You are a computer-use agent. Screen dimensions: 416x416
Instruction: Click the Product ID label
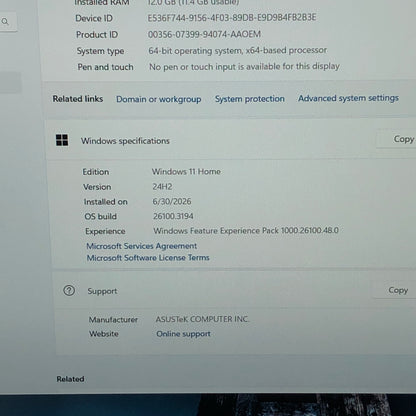tap(97, 35)
